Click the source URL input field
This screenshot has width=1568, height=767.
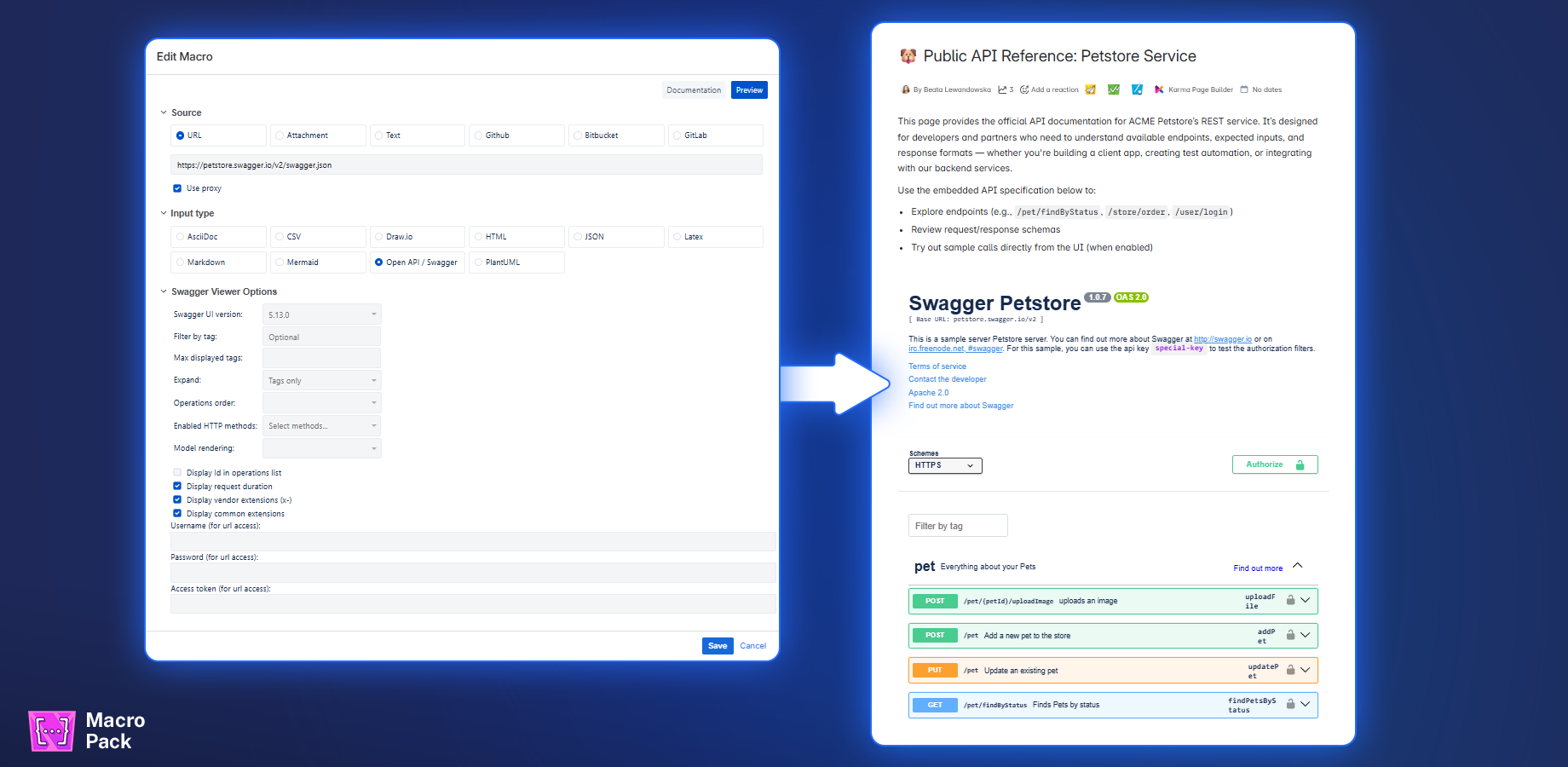(466, 164)
